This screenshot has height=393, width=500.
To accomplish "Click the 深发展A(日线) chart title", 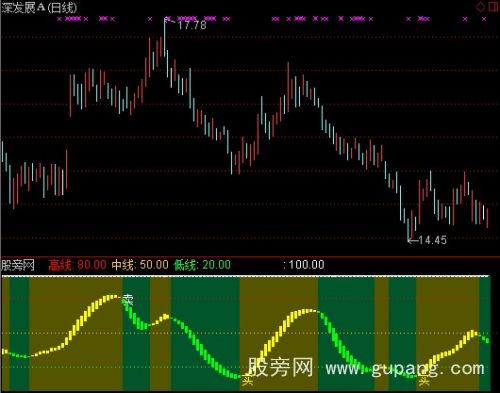I will 39,8.
